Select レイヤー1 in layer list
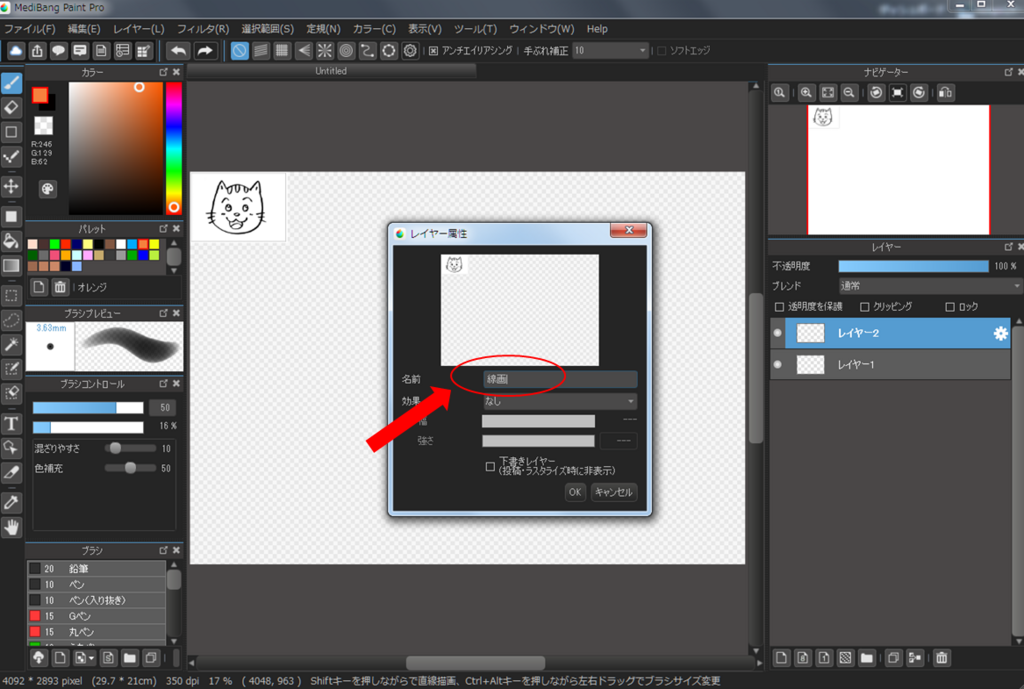Screen dimensions: 1024x689 [x=891, y=364]
